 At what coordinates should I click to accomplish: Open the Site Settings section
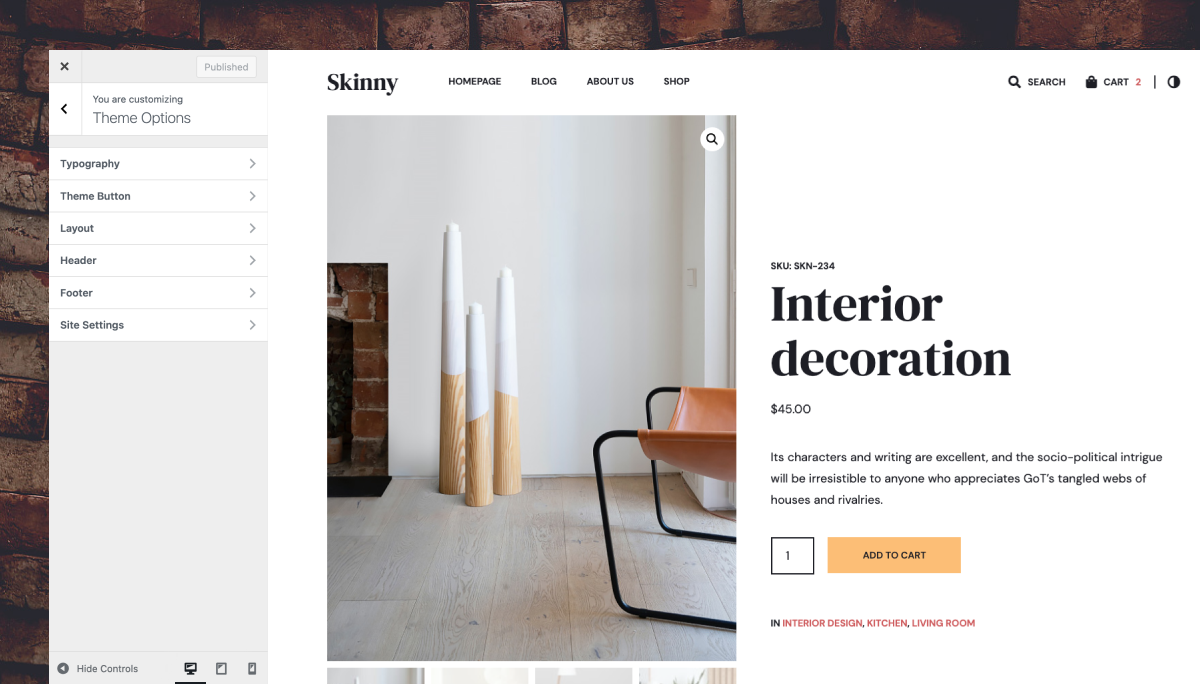click(x=158, y=325)
